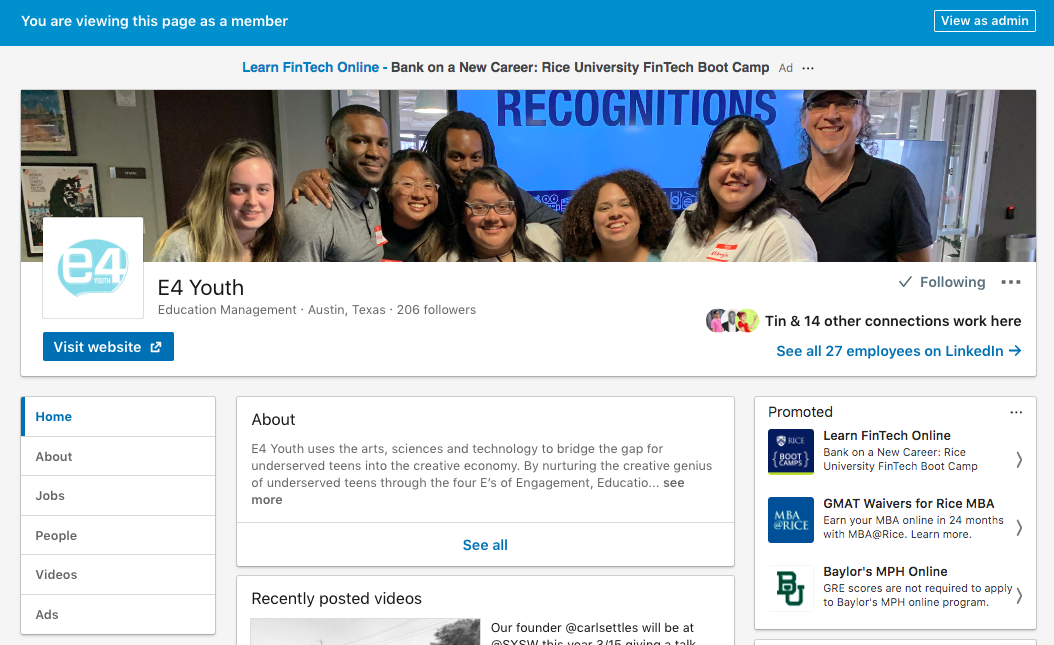Open the Promoted panel options ellipsis
The width and height of the screenshot is (1054, 645).
pos(1016,412)
